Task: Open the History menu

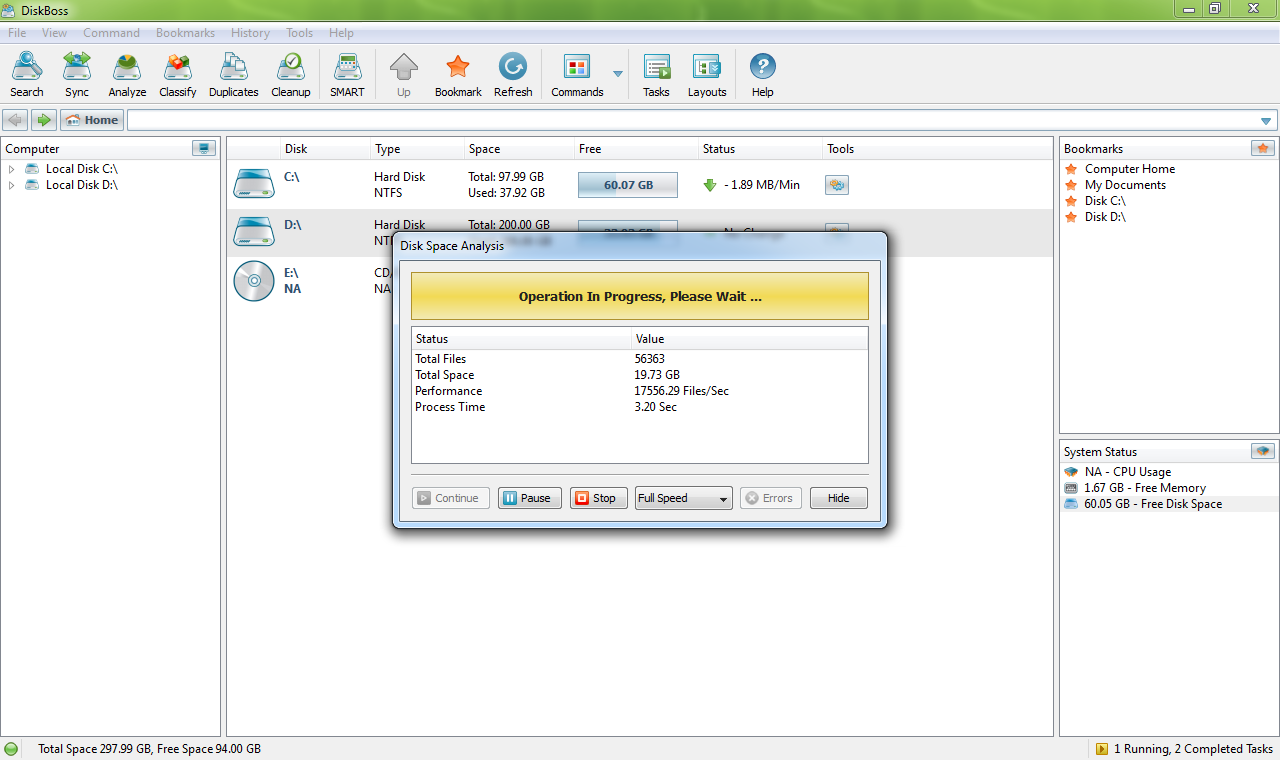Action: (251, 33)
